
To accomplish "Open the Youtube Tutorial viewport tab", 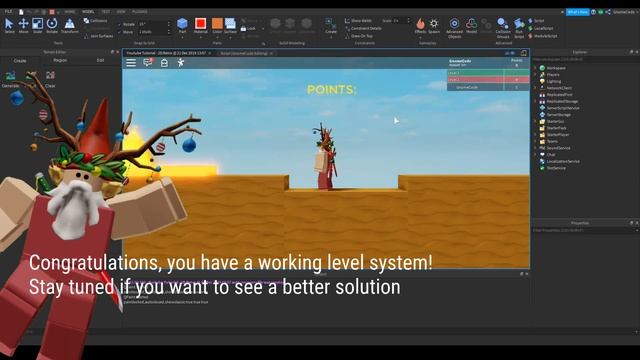I will 168,53.
